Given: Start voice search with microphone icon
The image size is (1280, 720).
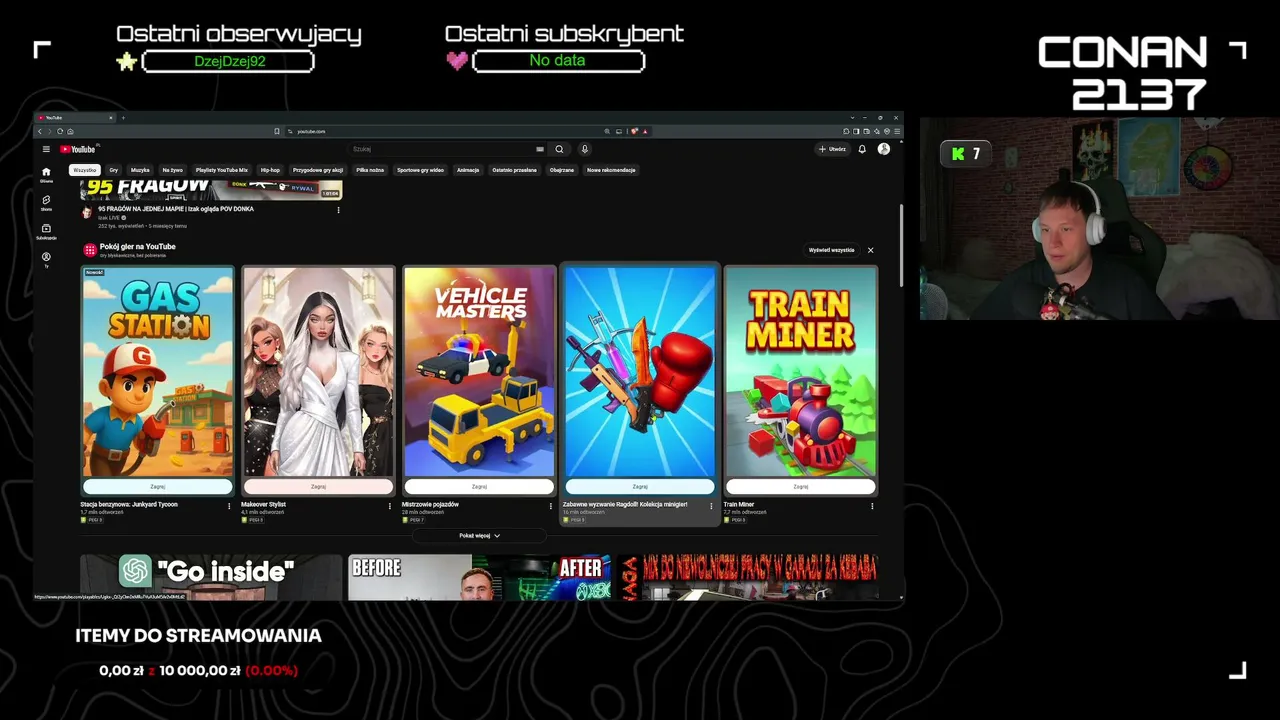Looking at the screenshot, I should click(585, 149).
